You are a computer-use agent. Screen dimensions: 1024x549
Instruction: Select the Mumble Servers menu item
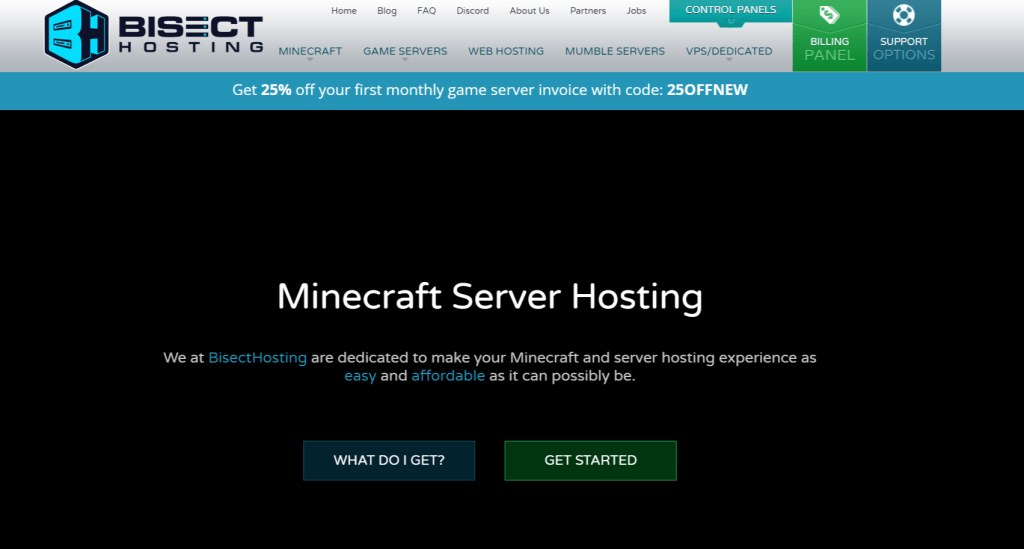click(615, 51)
